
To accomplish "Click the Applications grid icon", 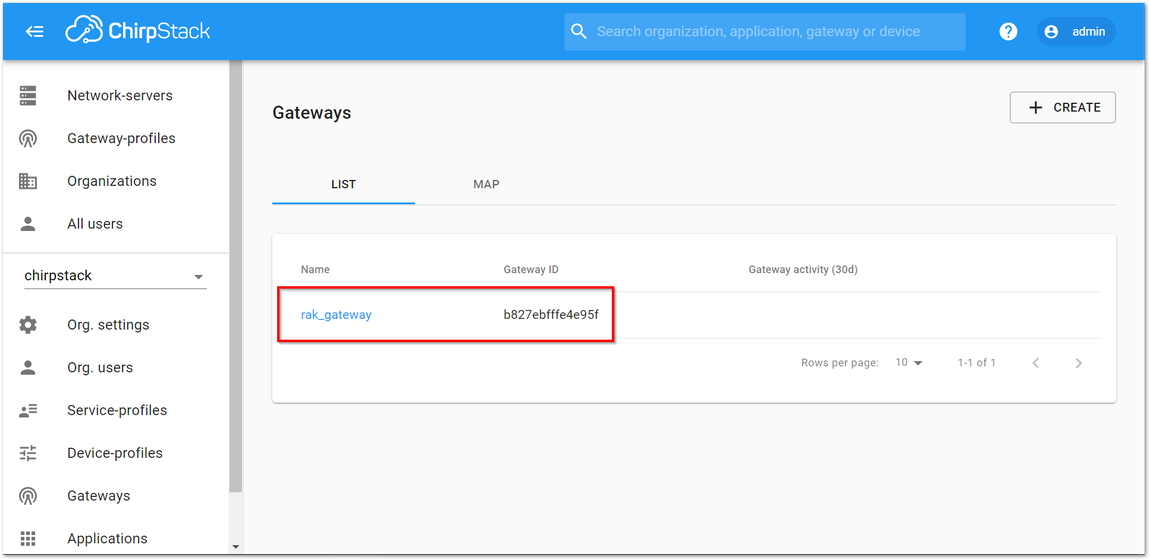I will [28, 539].
